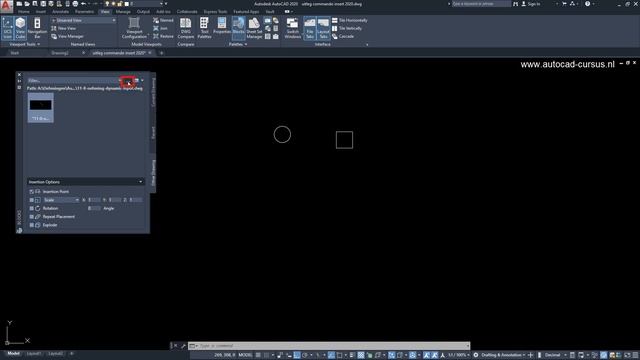Click the Join viewports button

pyautogui.click(x=160, y=28)
